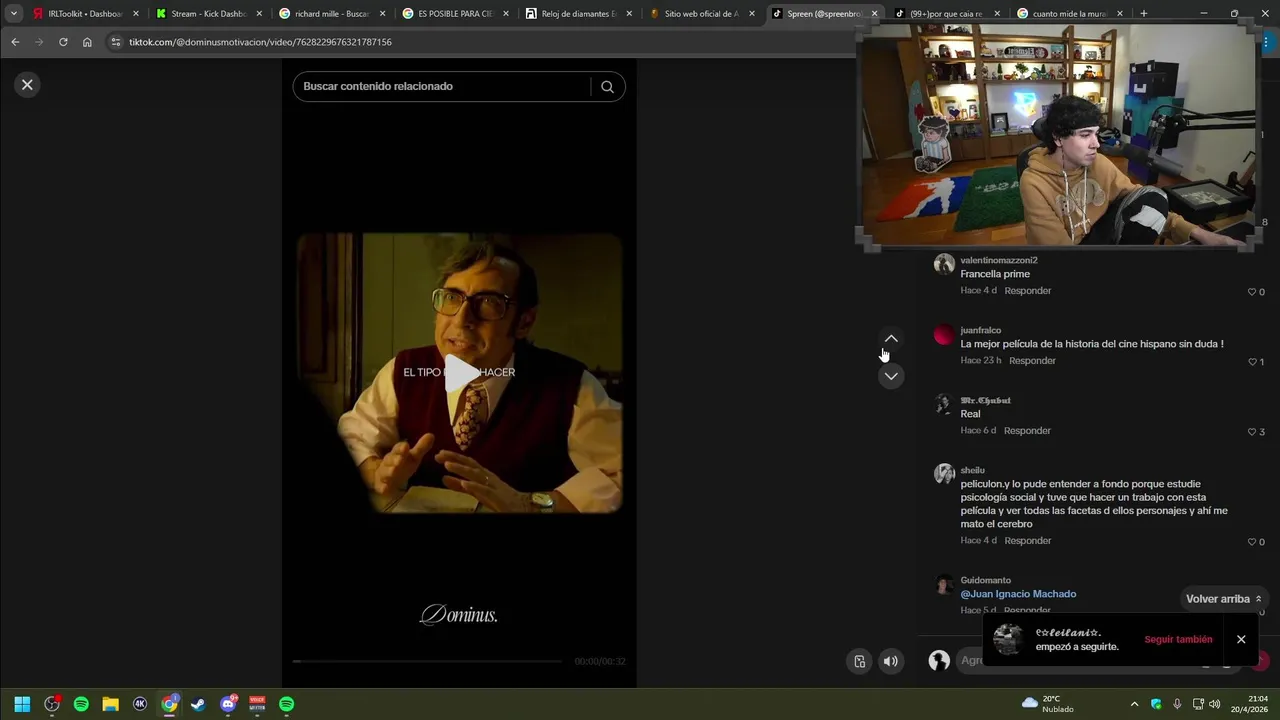1280x720 pixels.
Task: Open valentinomazzoni2's profile avatar
Action: (x=944, y=264)
